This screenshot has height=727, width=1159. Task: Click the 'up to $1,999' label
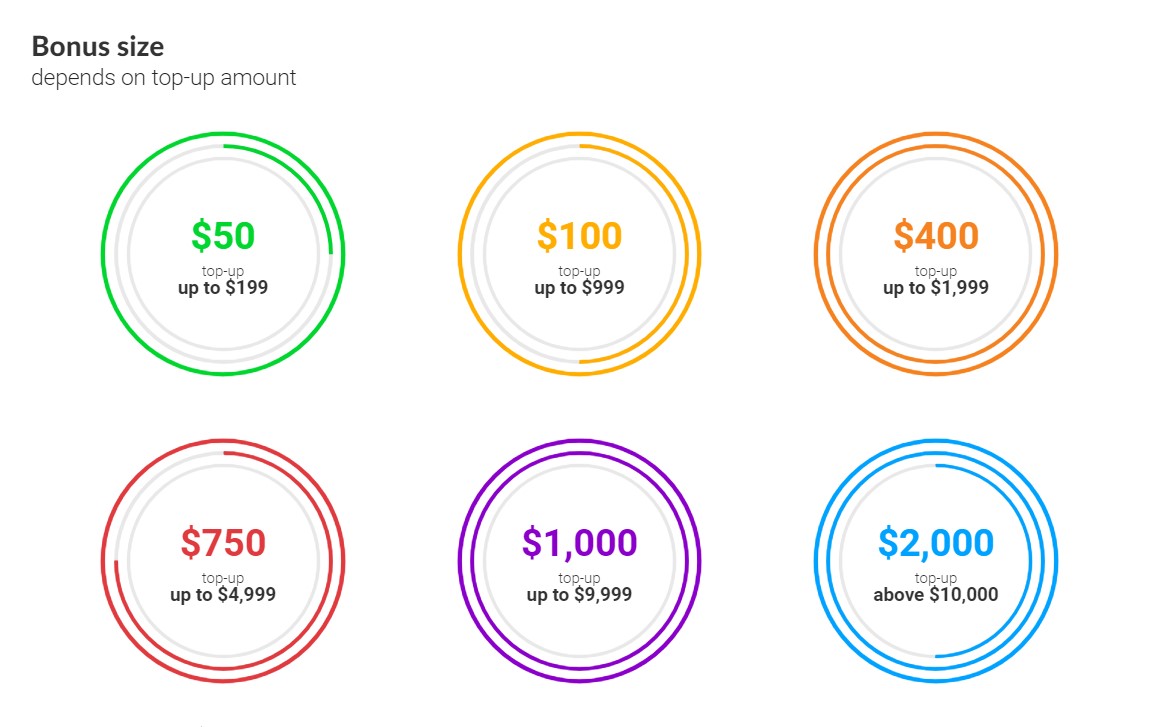(x=936, y=287)
